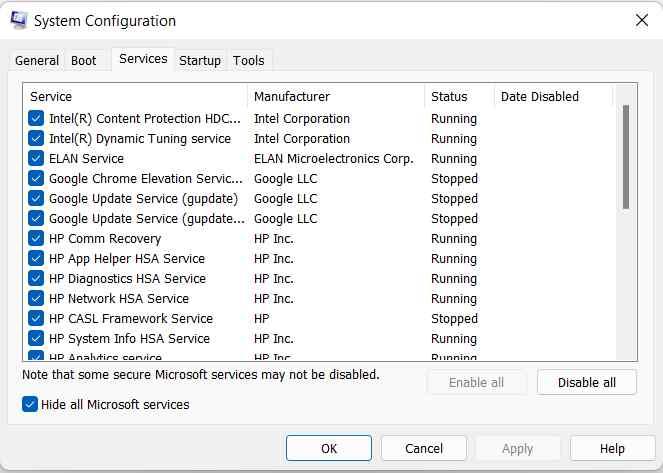The height and width of the screenshot is (473, 663).
Task: Select the ELAN Microelectronics Corp. manufacturer cell
Action: 334,159
